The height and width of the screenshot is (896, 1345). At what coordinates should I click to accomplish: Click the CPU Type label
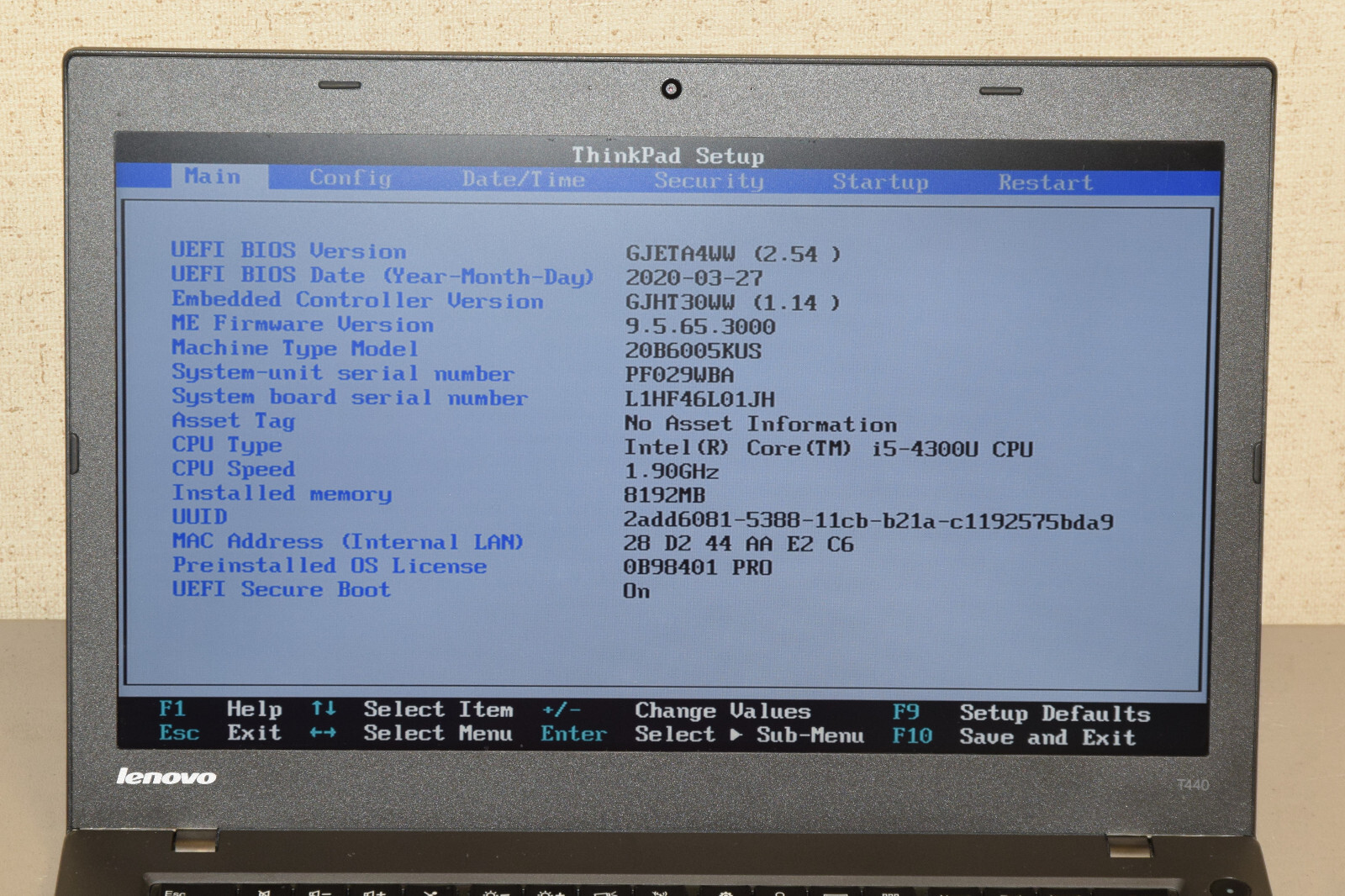pyautogui.click(x=227, y=445)
